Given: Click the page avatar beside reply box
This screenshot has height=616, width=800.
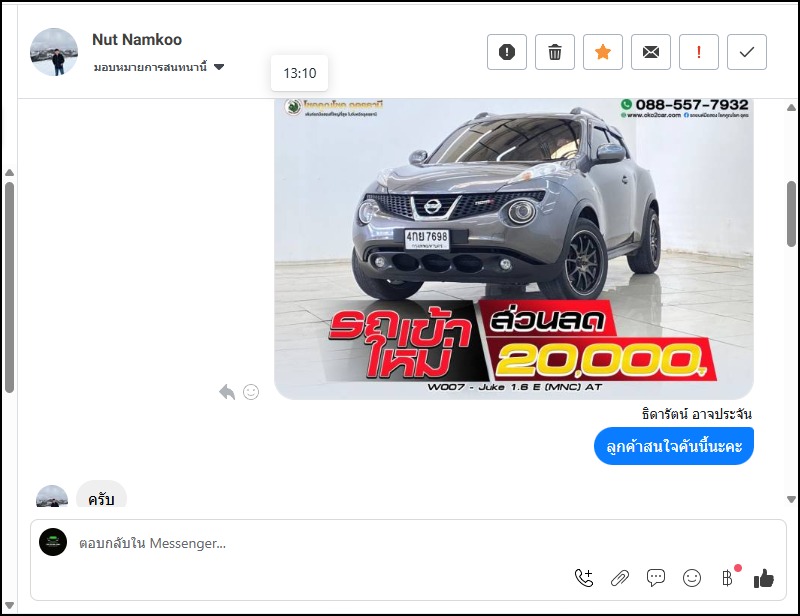Looking at the screenshot, I should 53,542.
